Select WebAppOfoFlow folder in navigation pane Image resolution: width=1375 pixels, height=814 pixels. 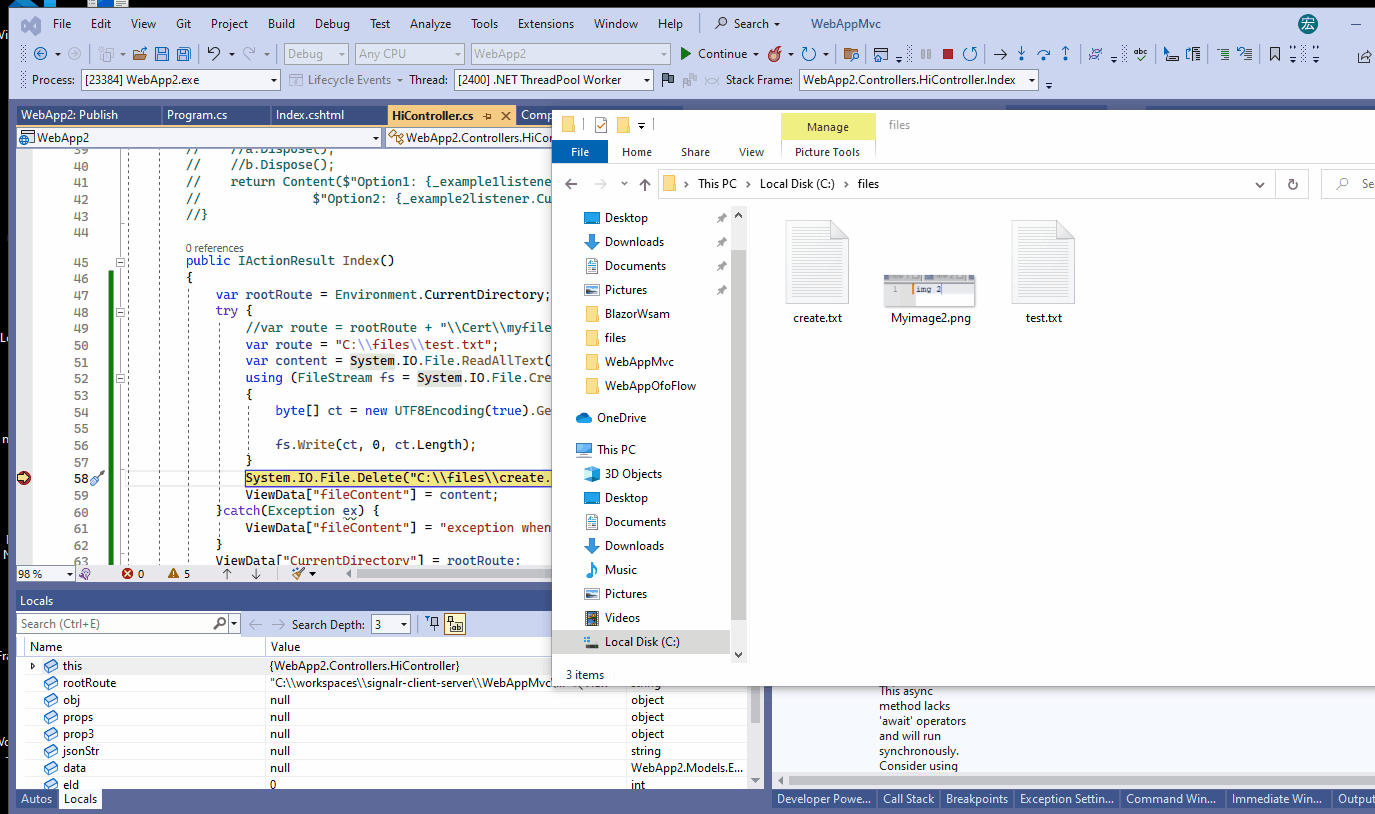click(x=650, y=386)
